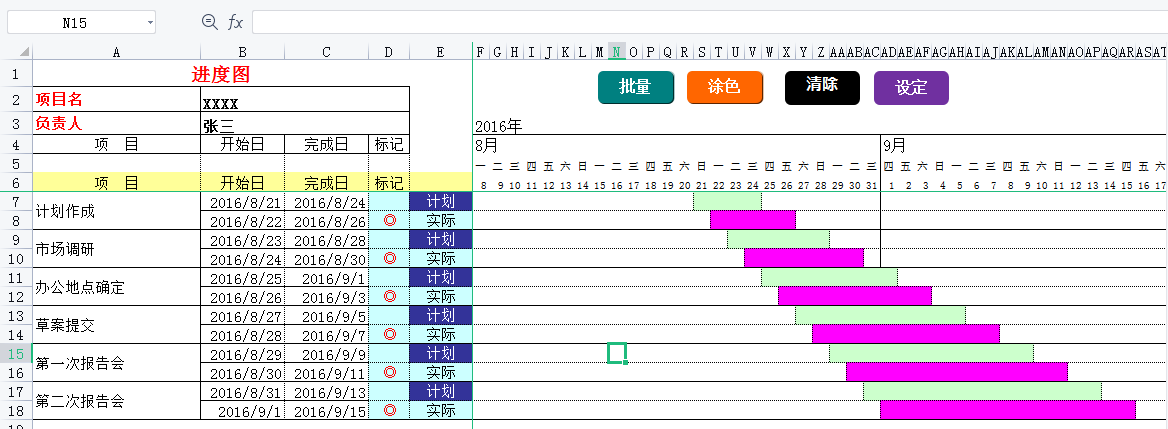Click the 市场调研 task cell
This screenshot has height=429, width=1168.
tap(117, 249)
